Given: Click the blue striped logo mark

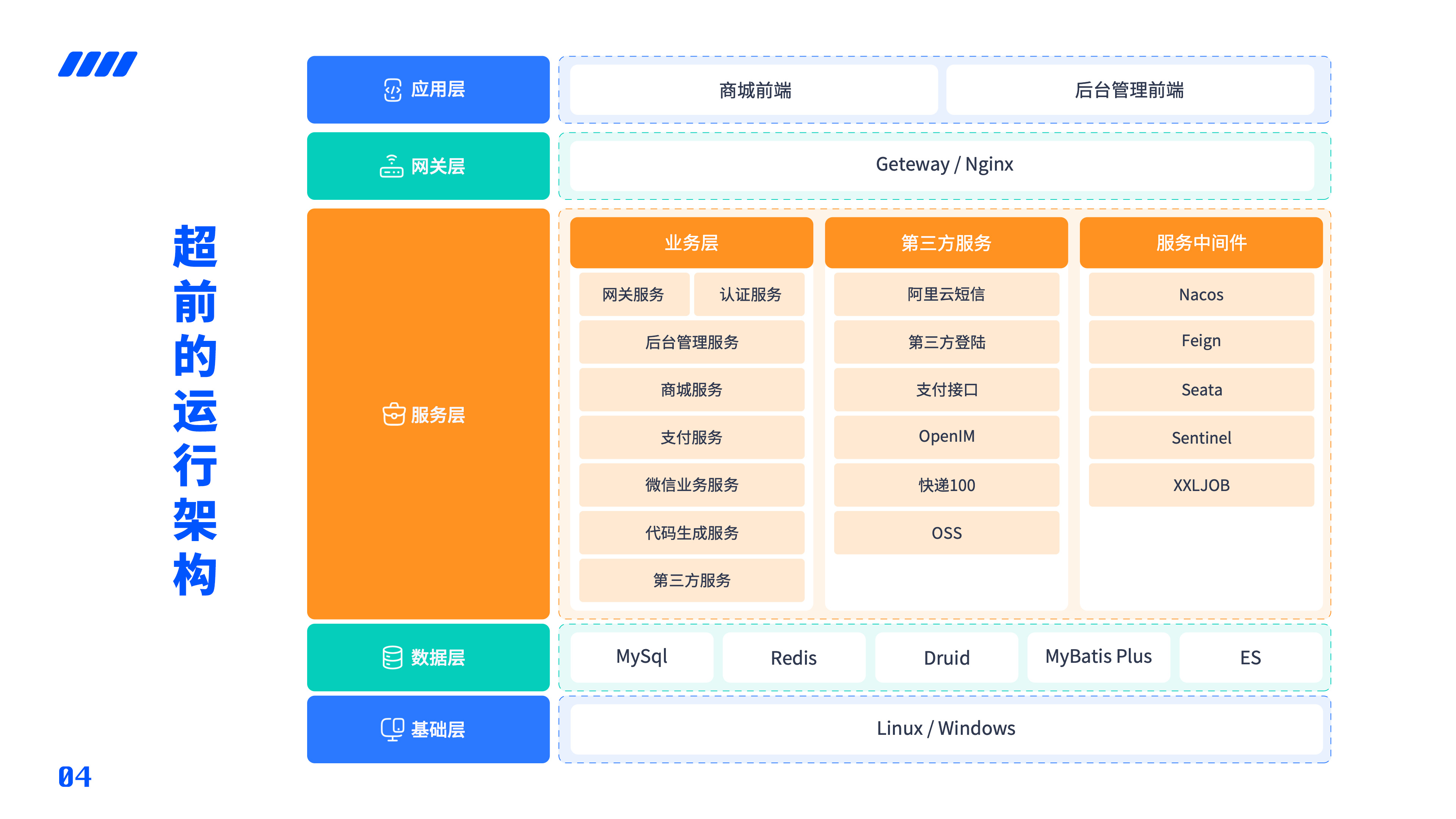Looking at the screenshot, I should pos(98,64).
